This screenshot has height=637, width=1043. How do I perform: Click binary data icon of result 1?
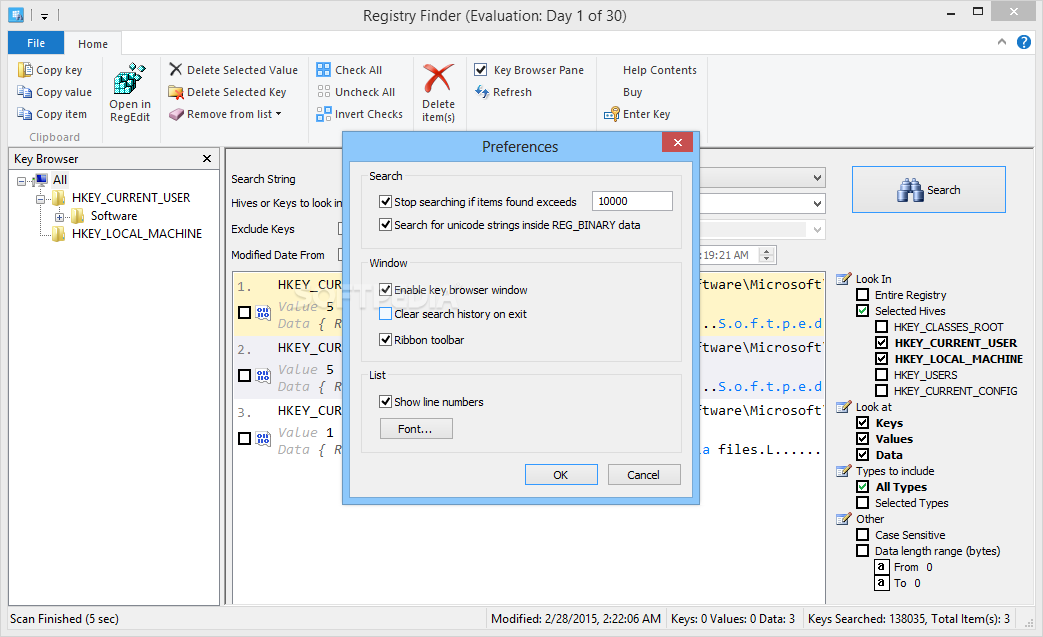coord(263,313)
